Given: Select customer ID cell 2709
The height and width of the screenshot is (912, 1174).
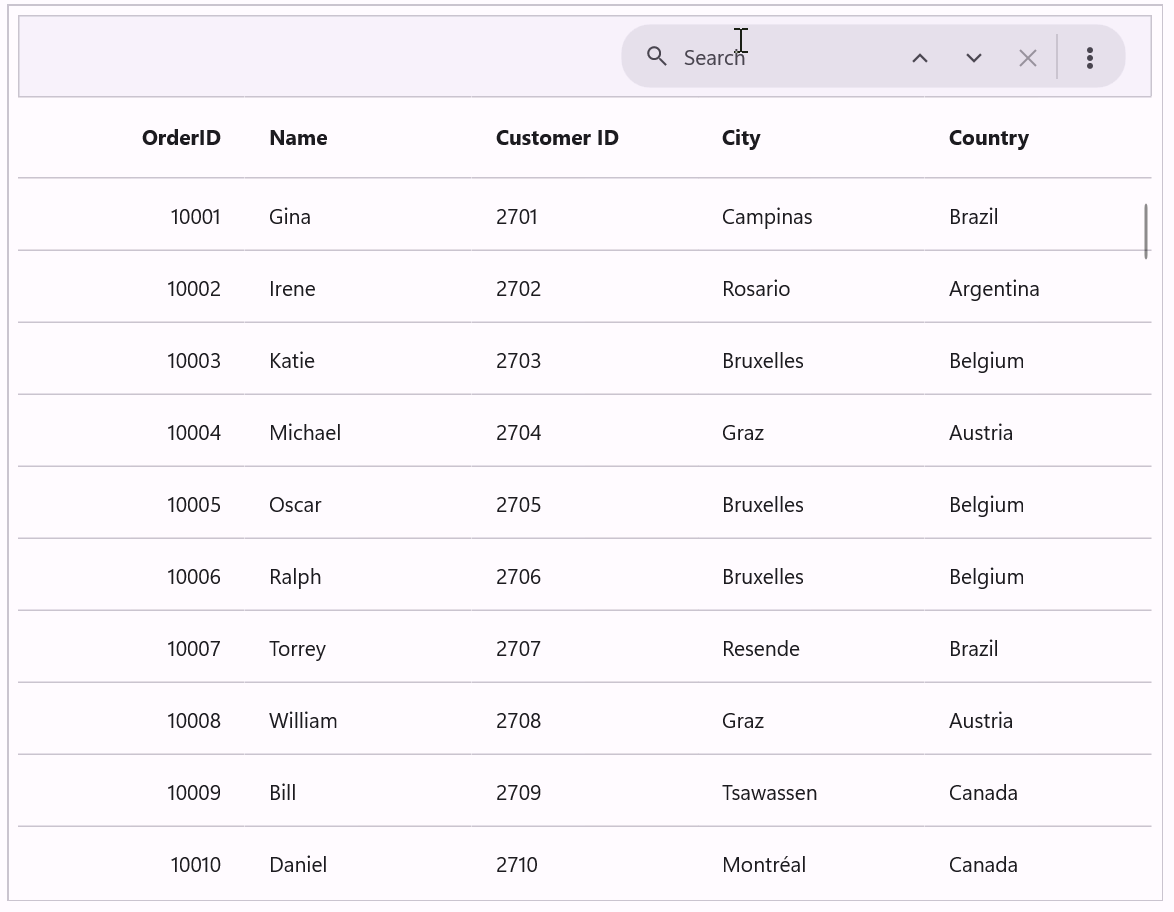Looking at the screenshot, I should (x=518, y=792).
